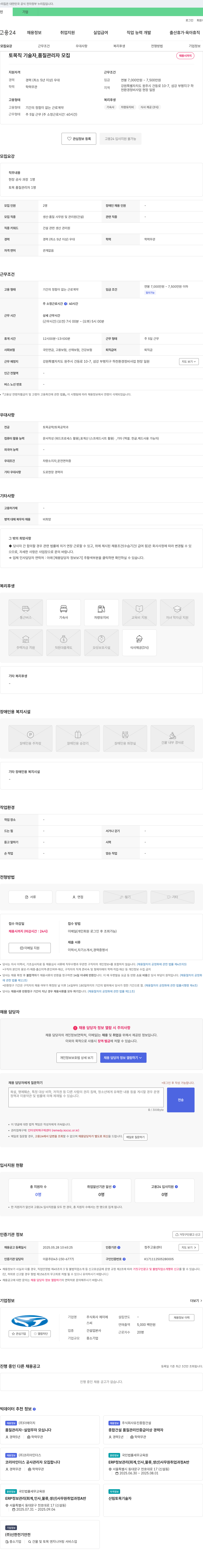This screenshot has width=203, height=1568.
Task: Switch to 복리후생 tab
Action: [x=119, y=46]
